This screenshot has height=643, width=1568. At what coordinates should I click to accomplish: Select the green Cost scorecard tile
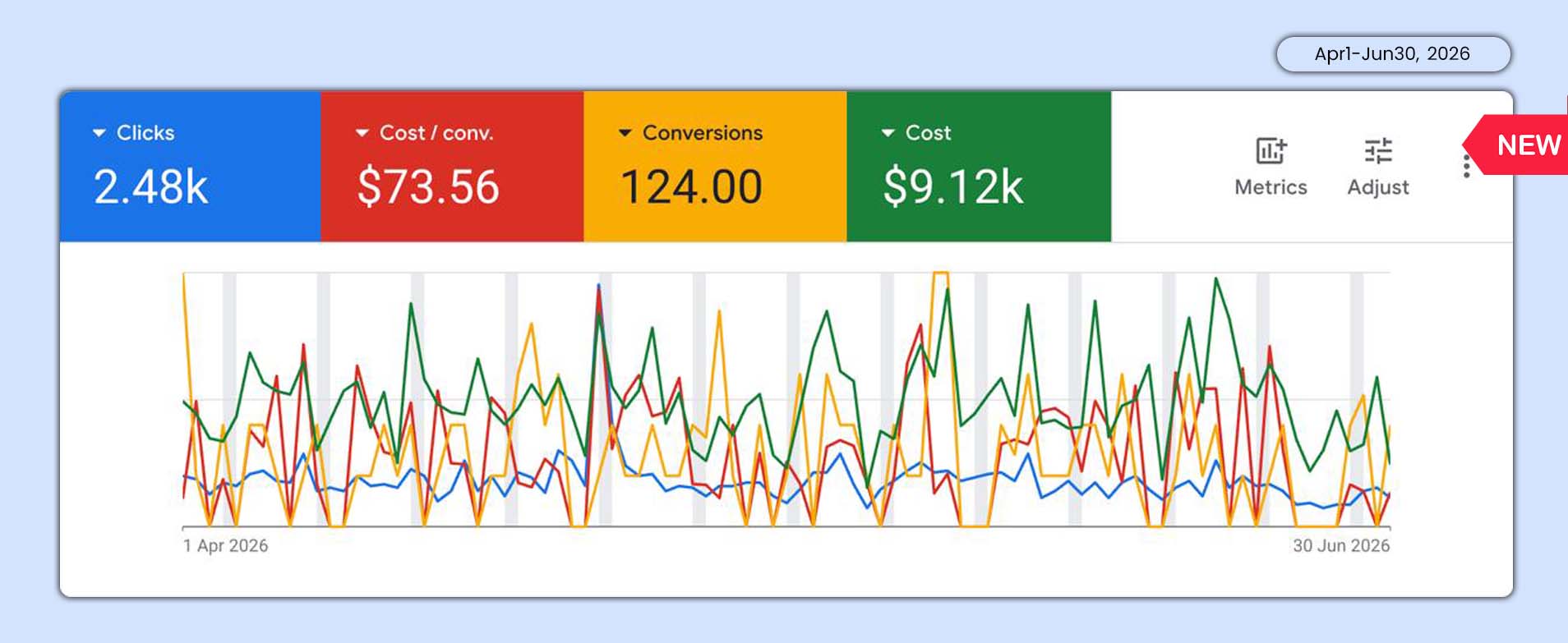tap(979, 167)
